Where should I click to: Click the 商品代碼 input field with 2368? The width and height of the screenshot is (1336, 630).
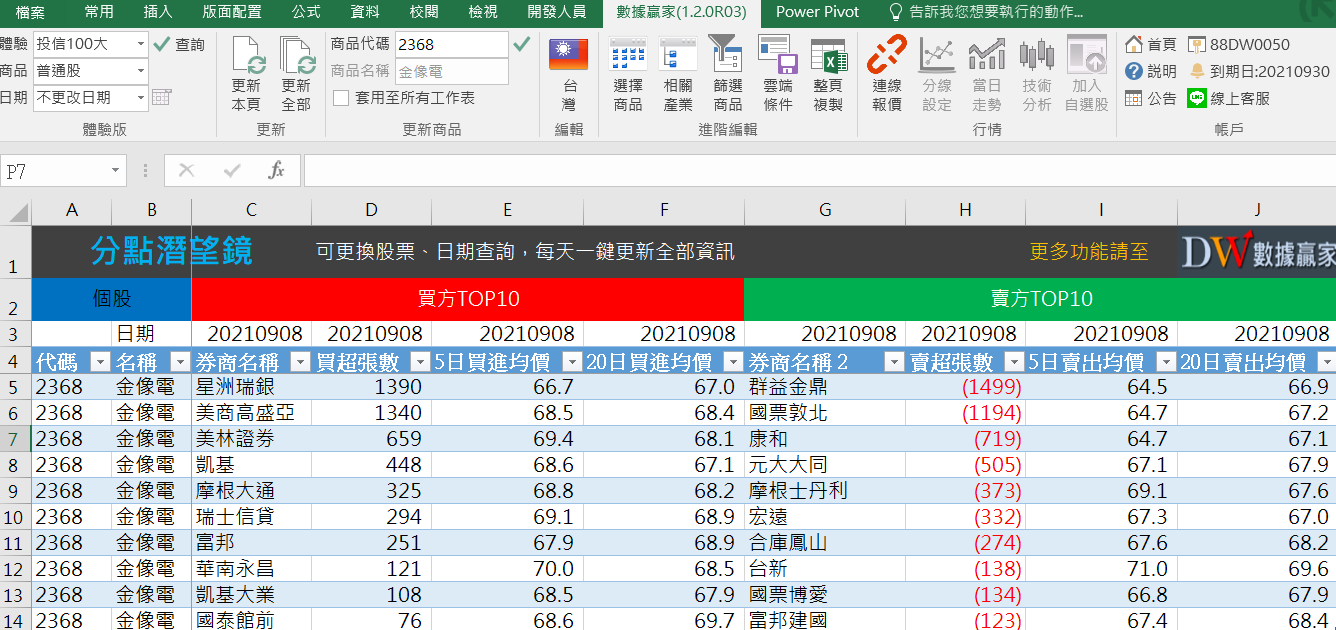point(452,44)
